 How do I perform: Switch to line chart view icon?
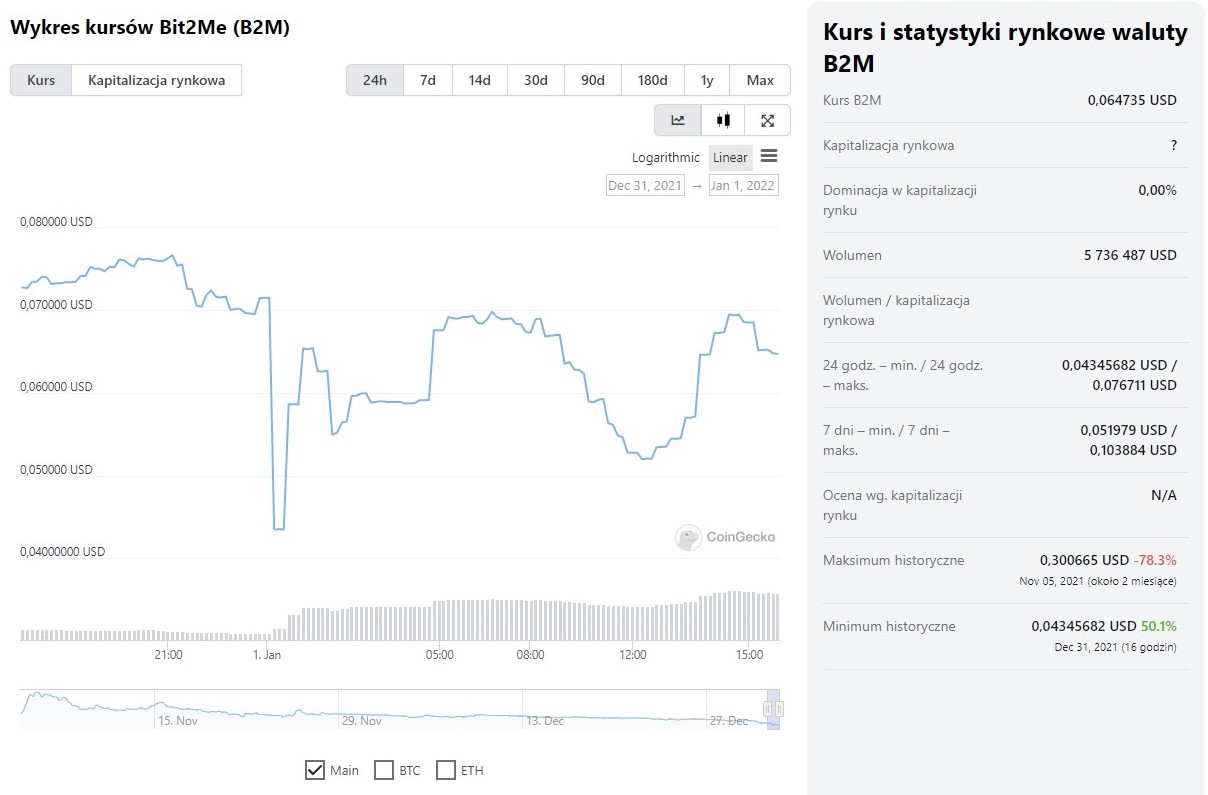[678, 120]
